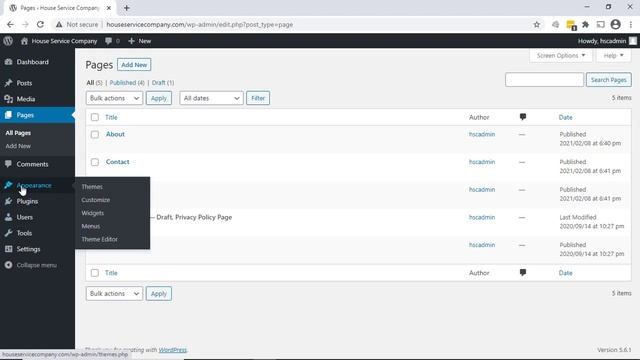This screenshot has width=640, height=360.
Task: Sort by Date column header at top
Action: coord(565,117)
